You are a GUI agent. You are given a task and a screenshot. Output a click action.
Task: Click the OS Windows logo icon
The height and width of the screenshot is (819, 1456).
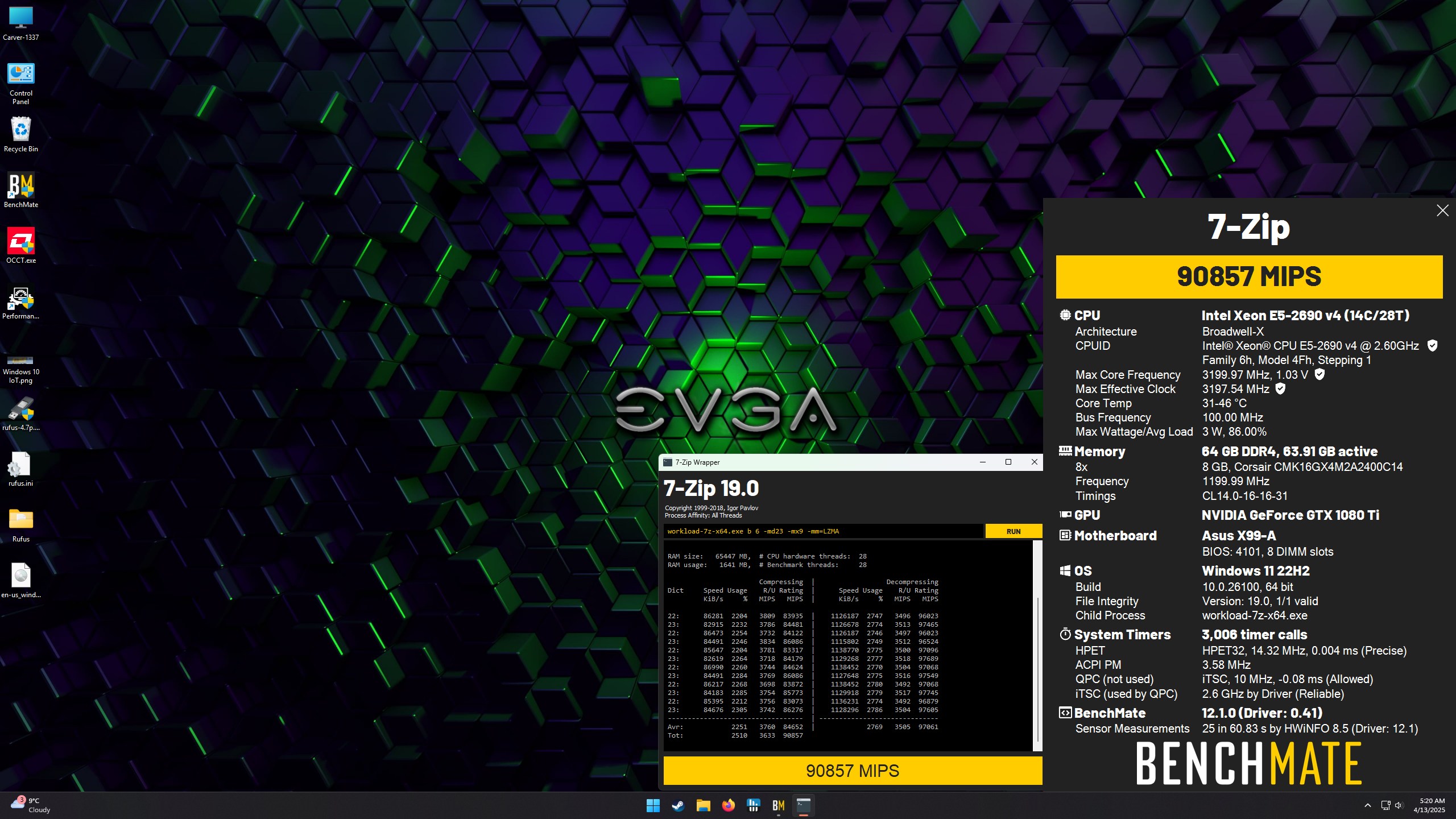click(x=1065, y=570)
